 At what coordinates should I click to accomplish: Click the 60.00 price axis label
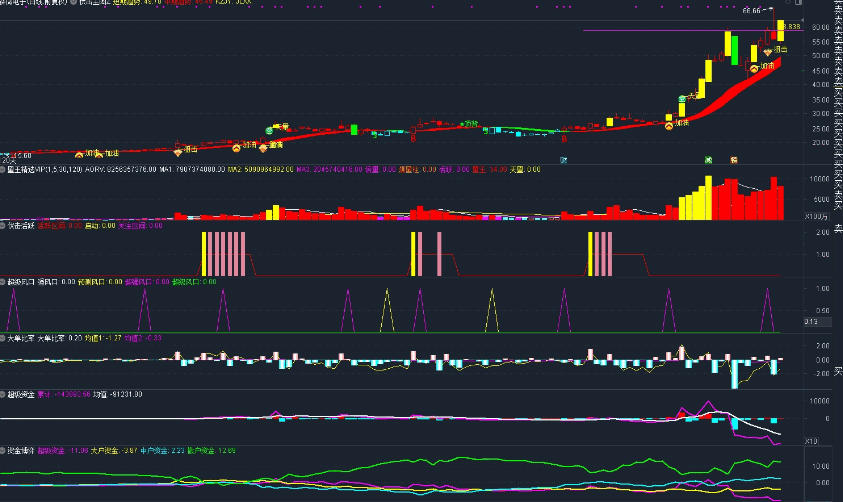point(821,27)
